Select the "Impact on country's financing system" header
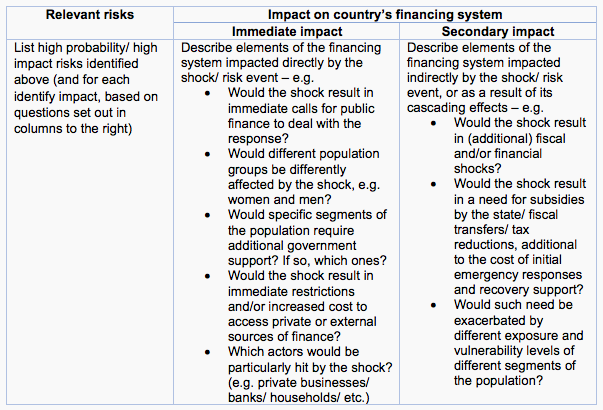 point(385,15)
